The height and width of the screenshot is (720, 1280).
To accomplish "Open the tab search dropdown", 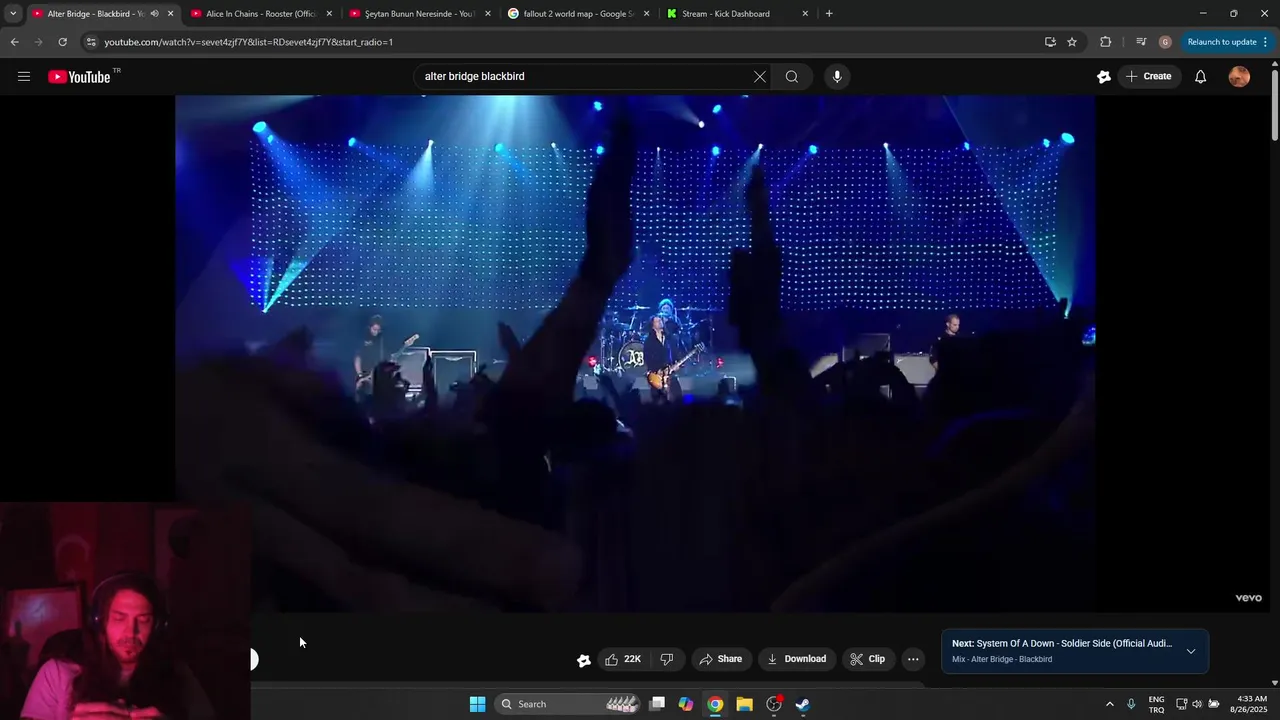I will [13, 14].
